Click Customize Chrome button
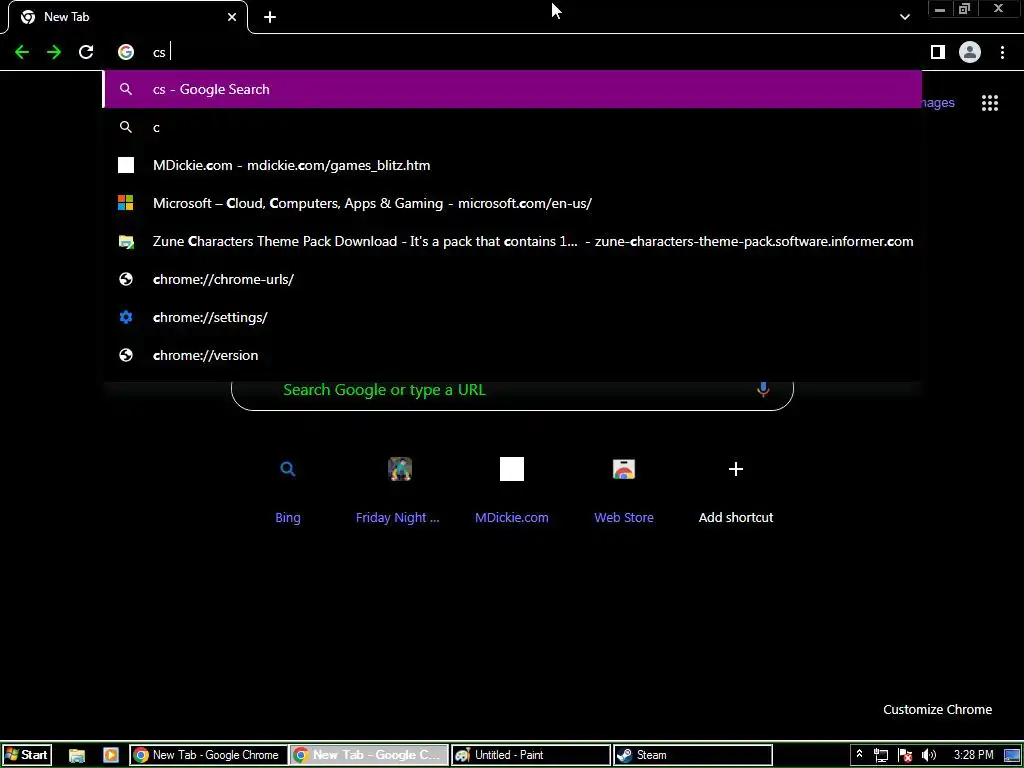 937,709
